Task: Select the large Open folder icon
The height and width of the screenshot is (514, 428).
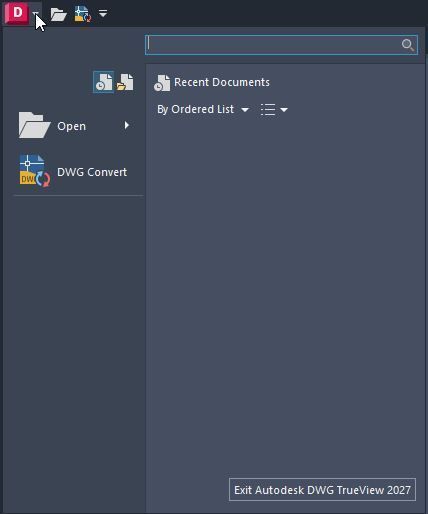Action: click(x=34, y=125)
